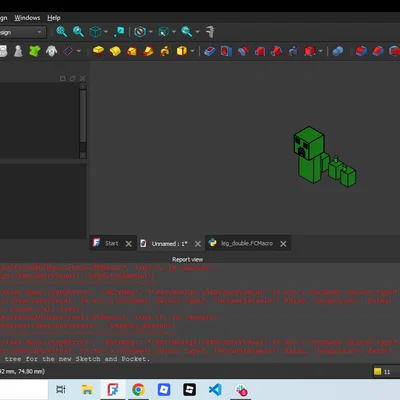This screenshot has height=400, width=400.
Task: Click the Report view title
Action: pyautogui.click(x=187, y=259)
